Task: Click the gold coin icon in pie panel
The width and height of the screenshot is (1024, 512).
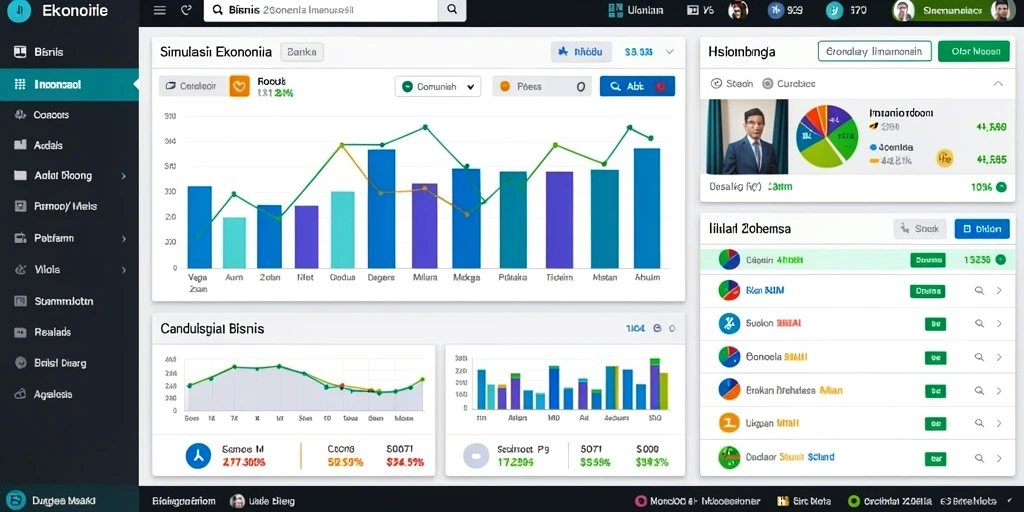Action: point(944,157)
